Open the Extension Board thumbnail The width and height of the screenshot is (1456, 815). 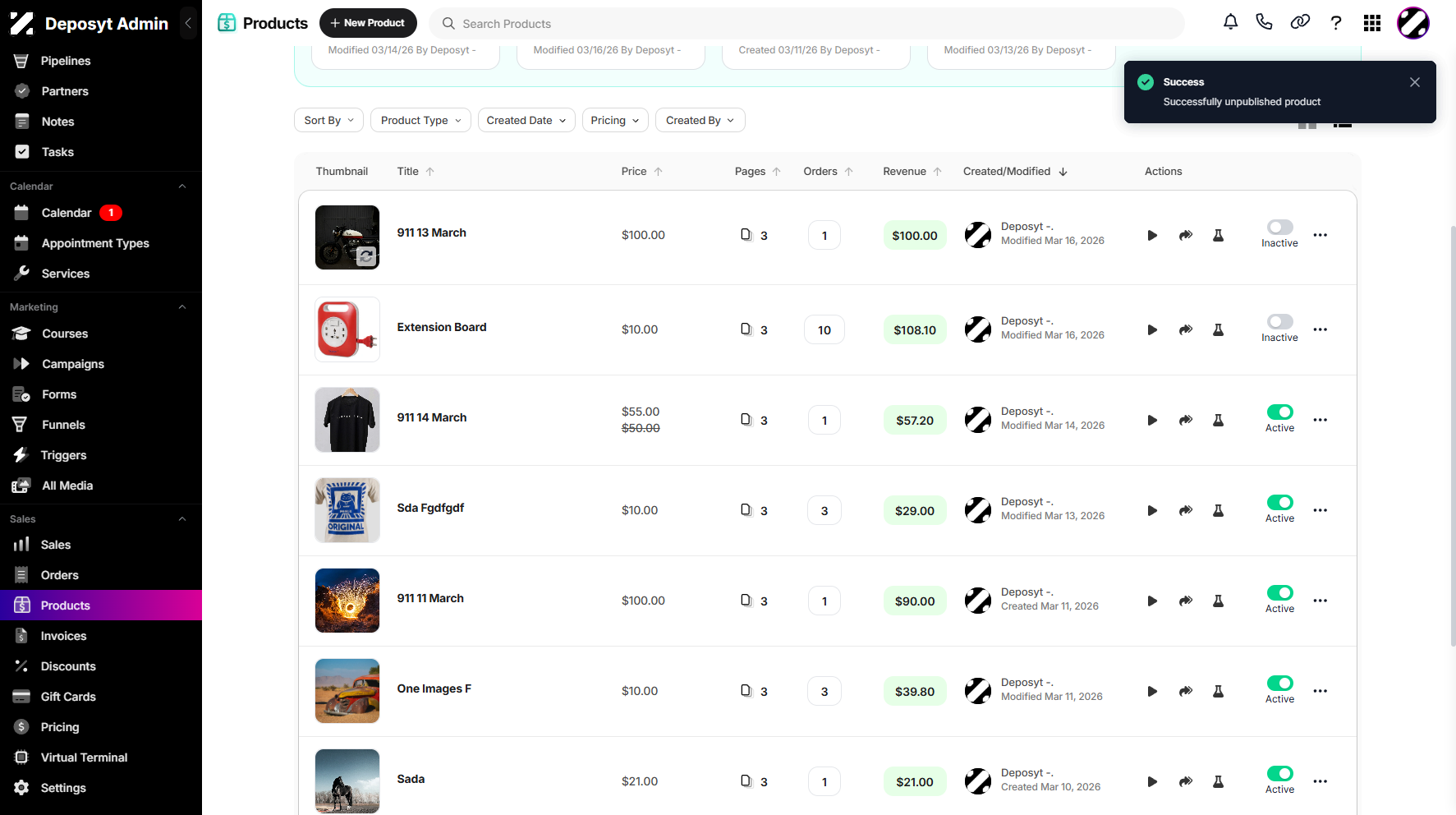[347, 329]
